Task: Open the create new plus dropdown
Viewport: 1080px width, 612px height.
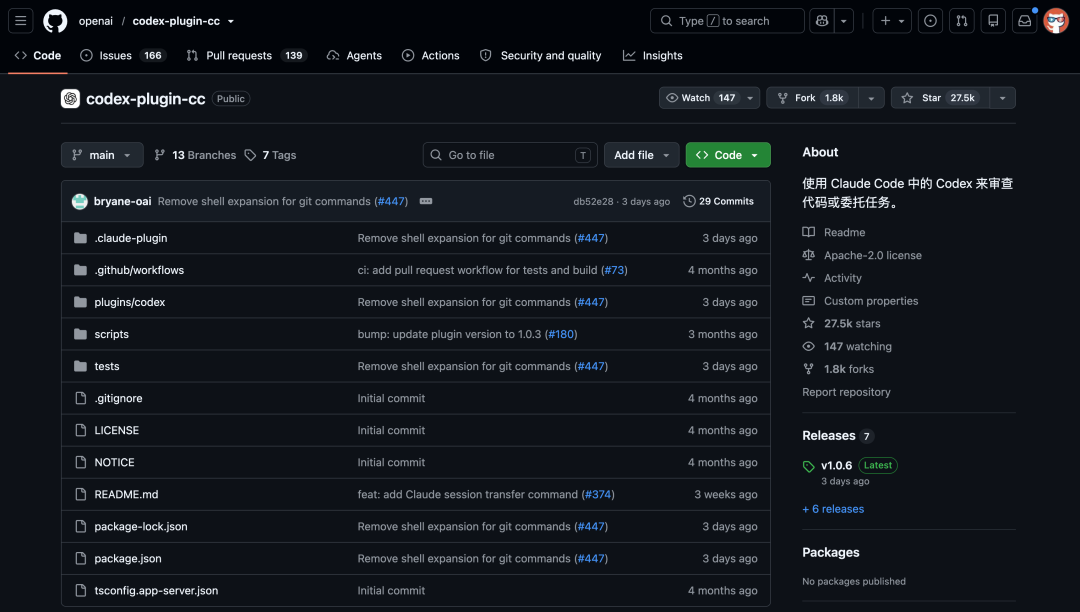Action: [x=892, y=21]
